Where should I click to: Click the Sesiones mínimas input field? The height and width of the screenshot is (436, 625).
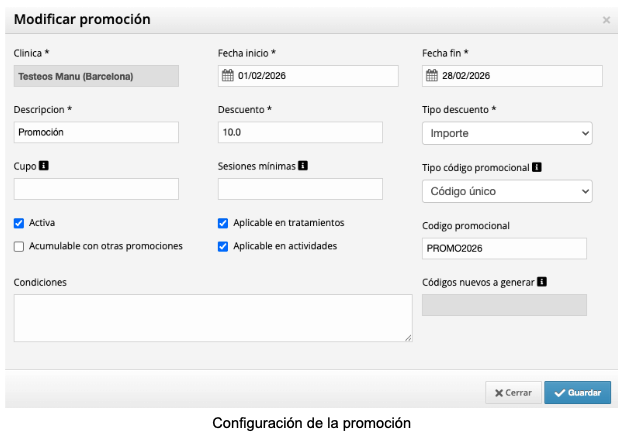[300, 189]
